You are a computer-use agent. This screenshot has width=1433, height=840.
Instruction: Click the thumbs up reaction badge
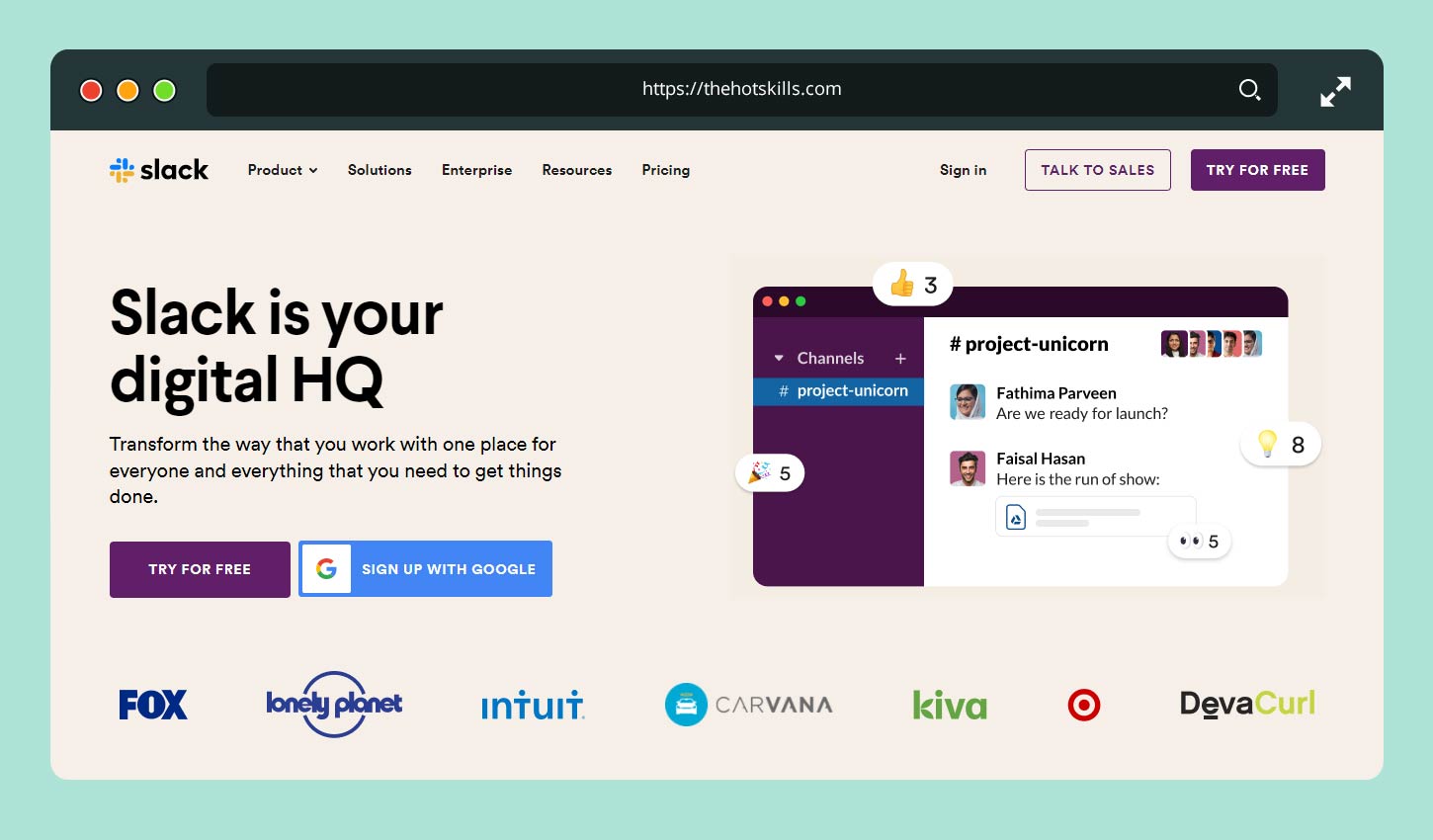913,285
